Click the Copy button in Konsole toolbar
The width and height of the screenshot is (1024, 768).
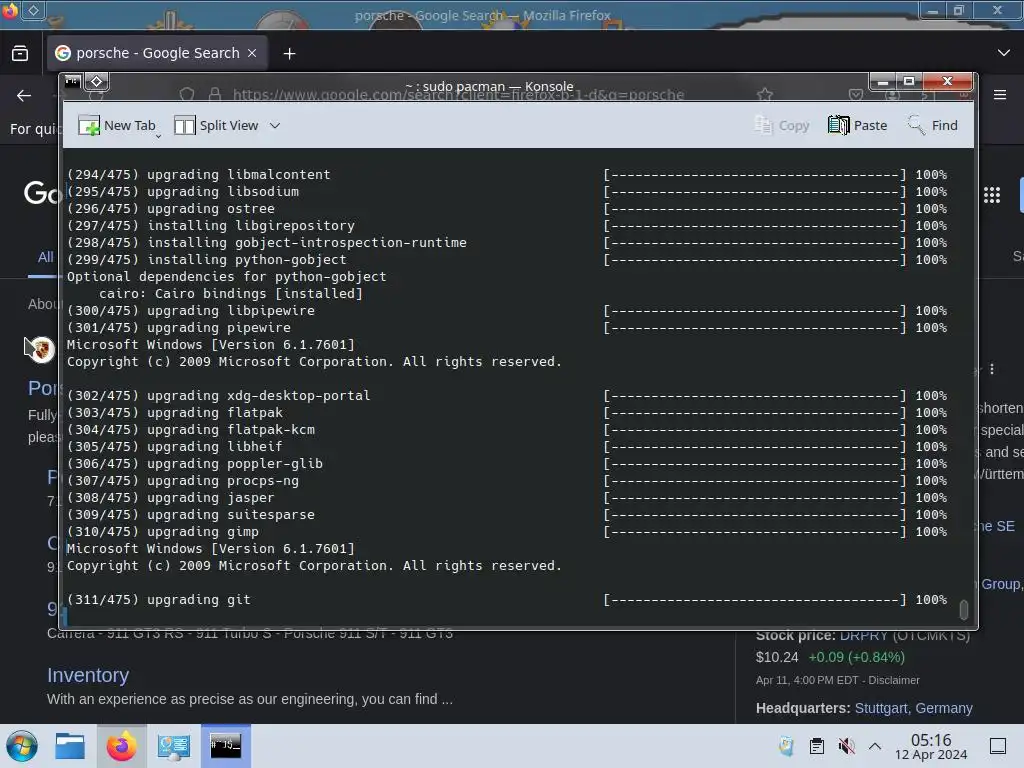click(782, 125)
